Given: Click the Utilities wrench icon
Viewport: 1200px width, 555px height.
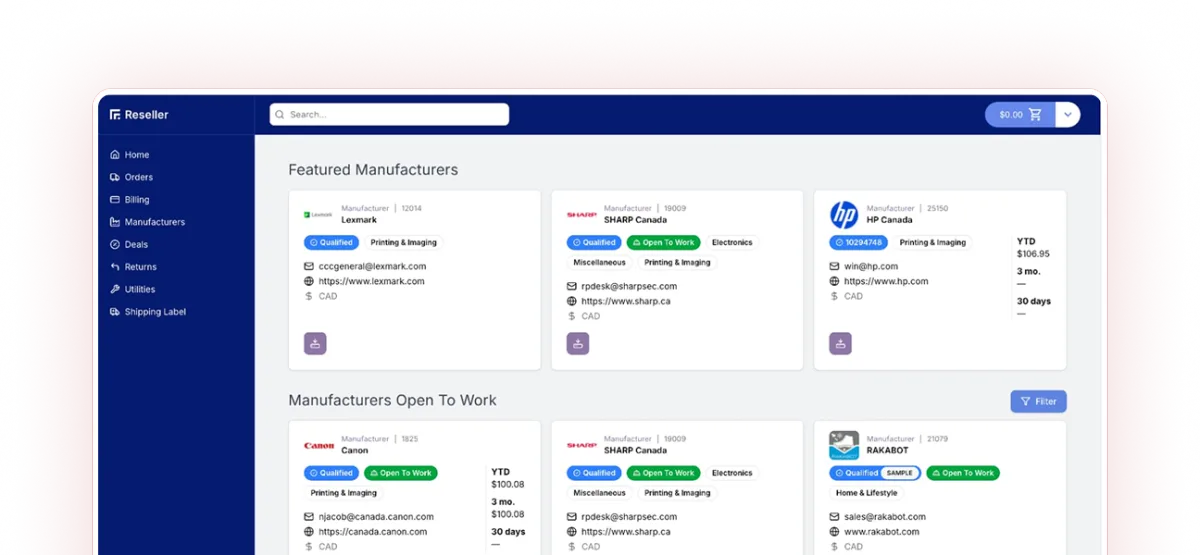Looking at the screenshot, I should 115,289.
